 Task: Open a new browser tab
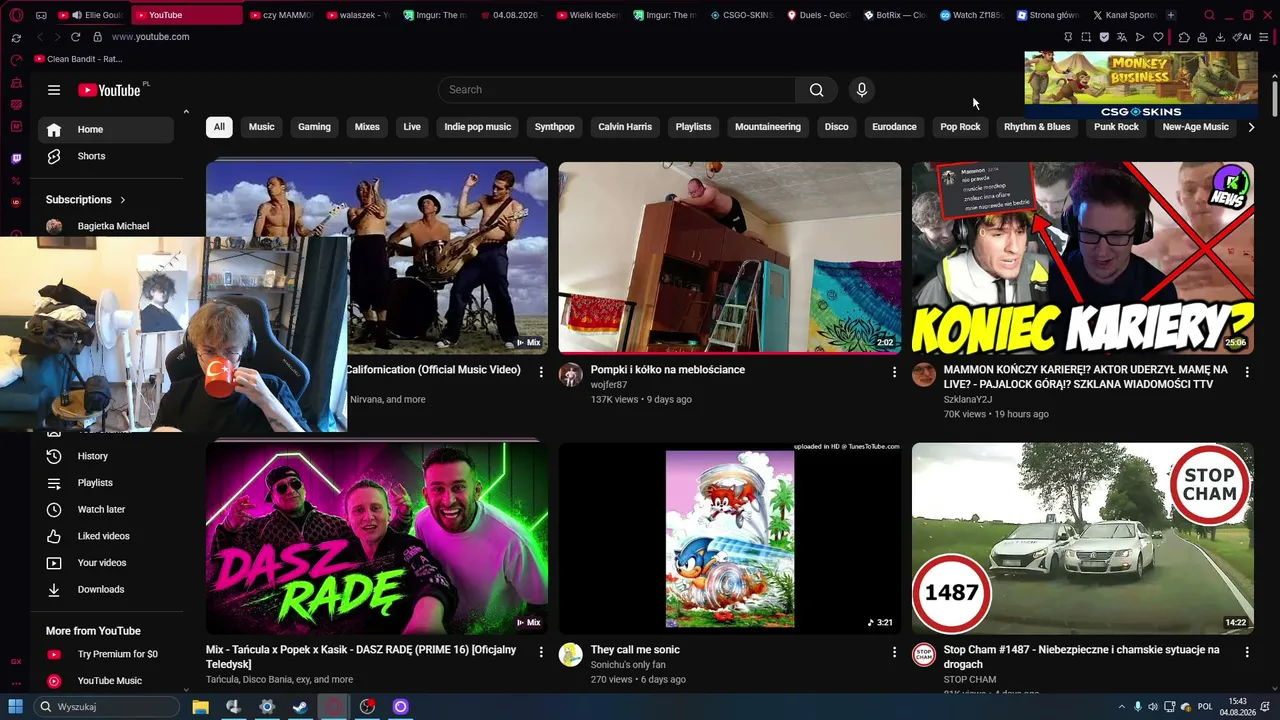coord(1171,15)
